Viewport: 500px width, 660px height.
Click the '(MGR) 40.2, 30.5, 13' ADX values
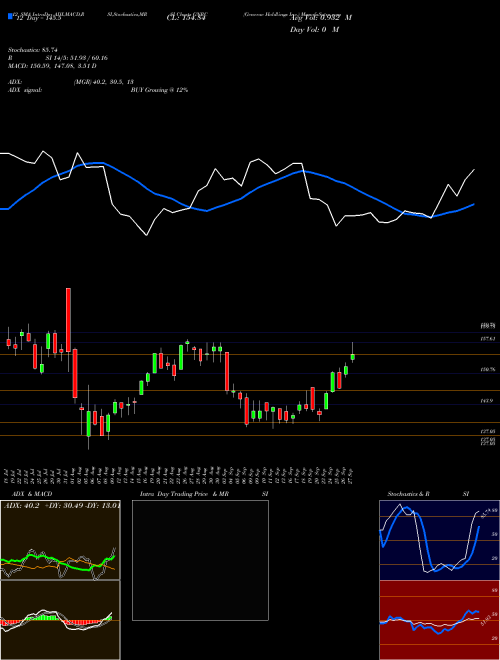103,82
